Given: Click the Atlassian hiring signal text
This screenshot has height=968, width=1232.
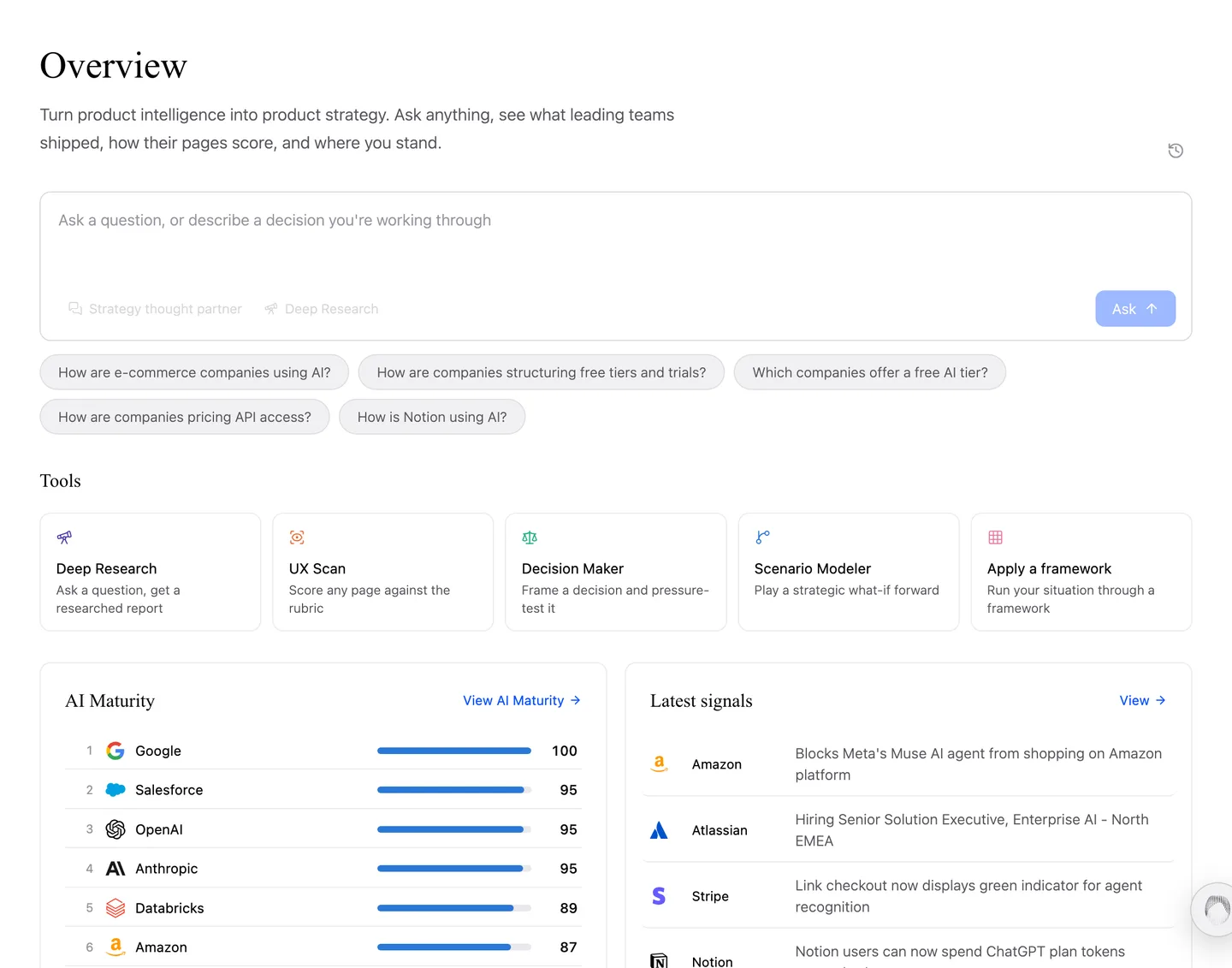Looking at the screenshot, I should click(972, 830).
